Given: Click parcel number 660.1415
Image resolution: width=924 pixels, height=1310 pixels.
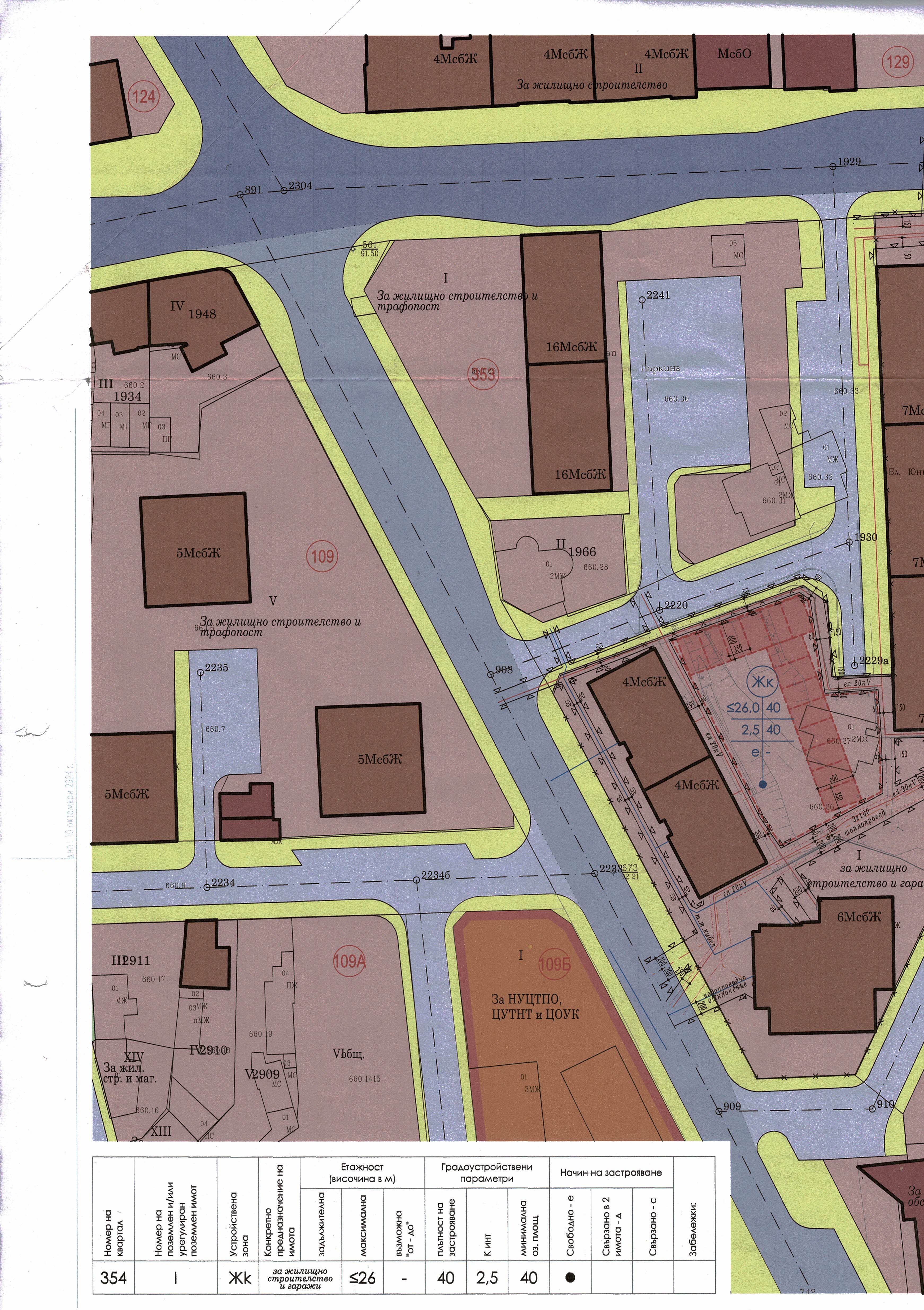Looking at the screenshot, I should [364, 1079].
